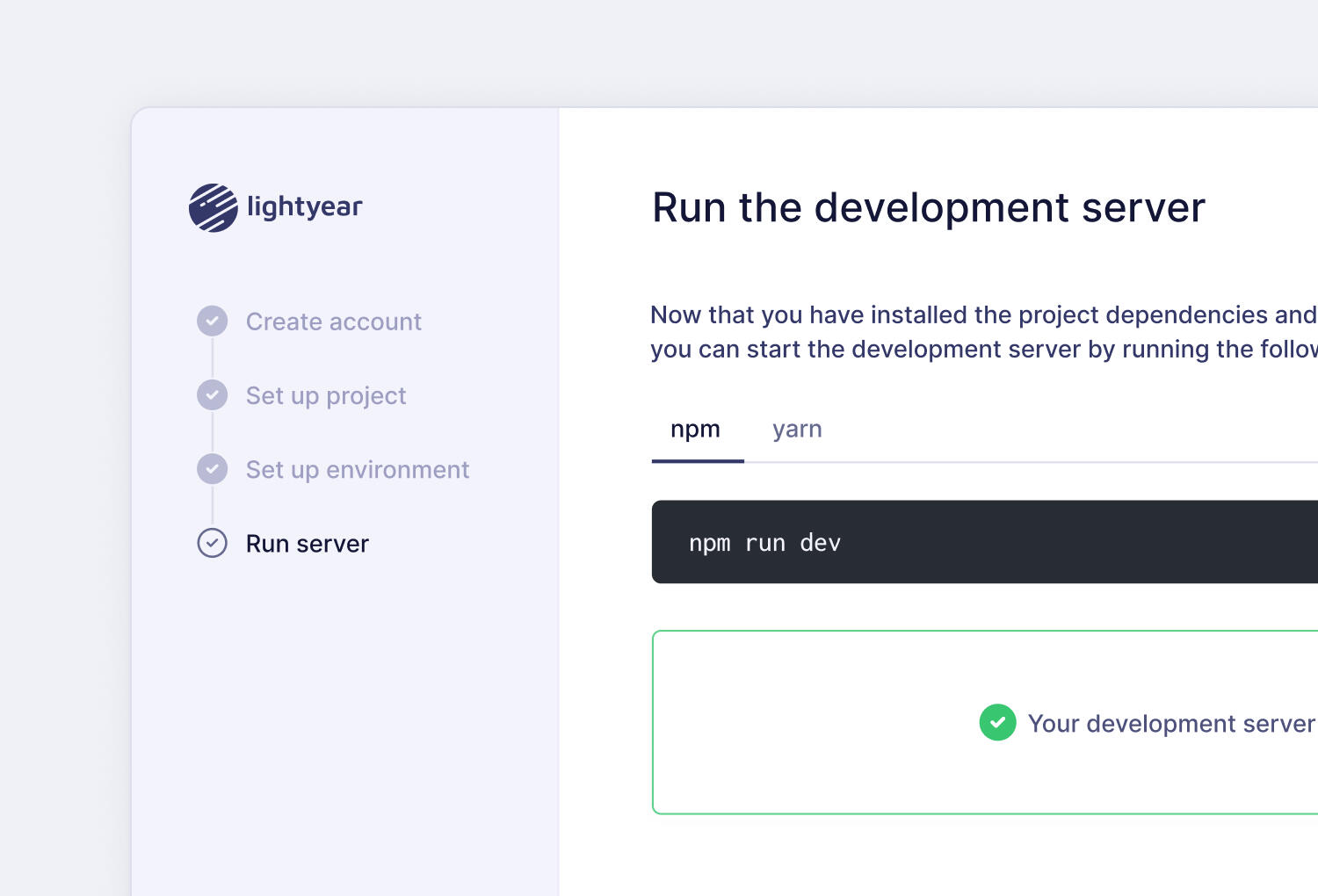Viewport: 1318px width, 896px height.
Task: Select the command text npm run dev
Action: click(x=764, y=542)
